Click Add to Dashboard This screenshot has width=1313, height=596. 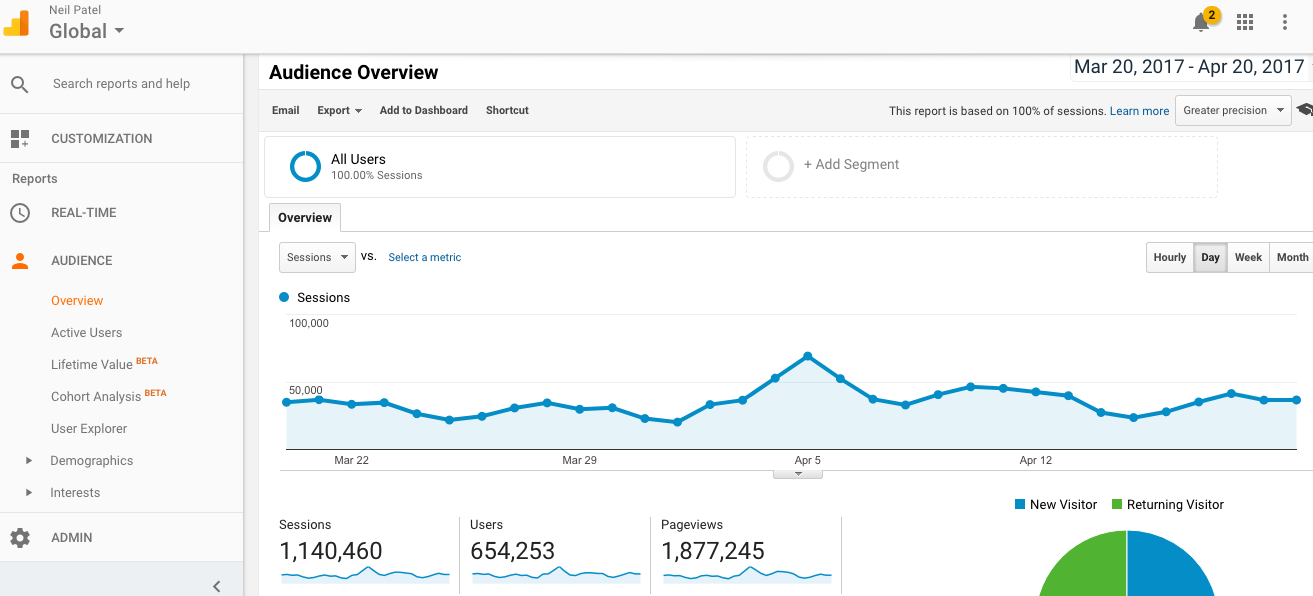(423, 110)
